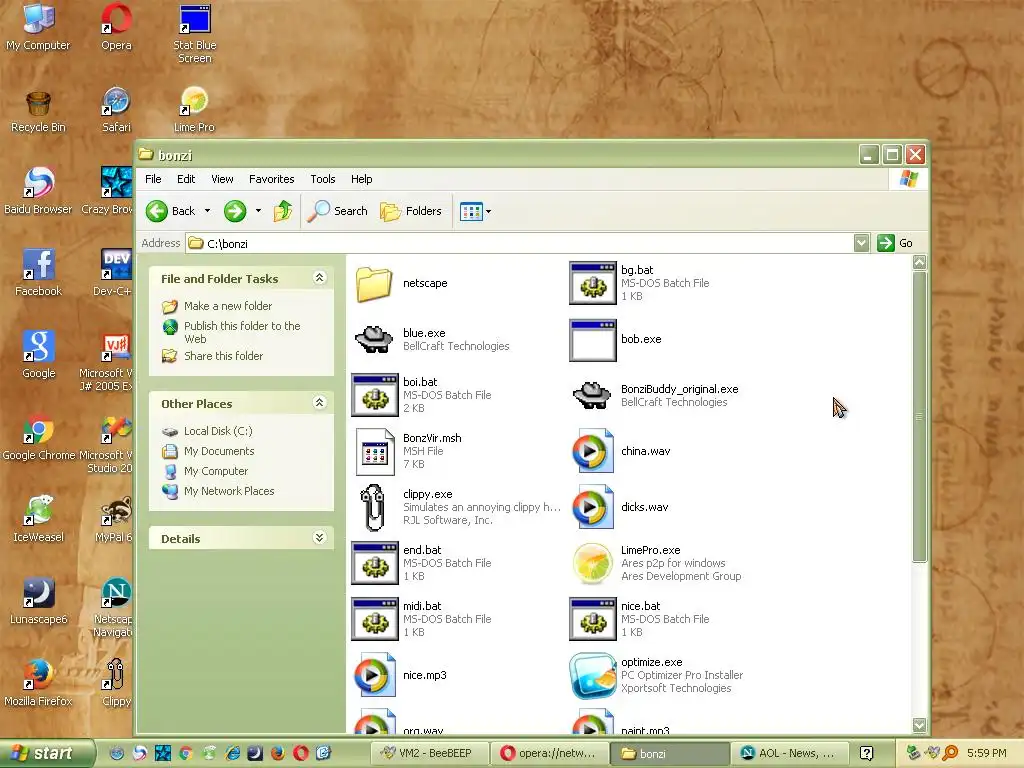
Task: Select the nice.bat file icon
Action: (592, 619)
